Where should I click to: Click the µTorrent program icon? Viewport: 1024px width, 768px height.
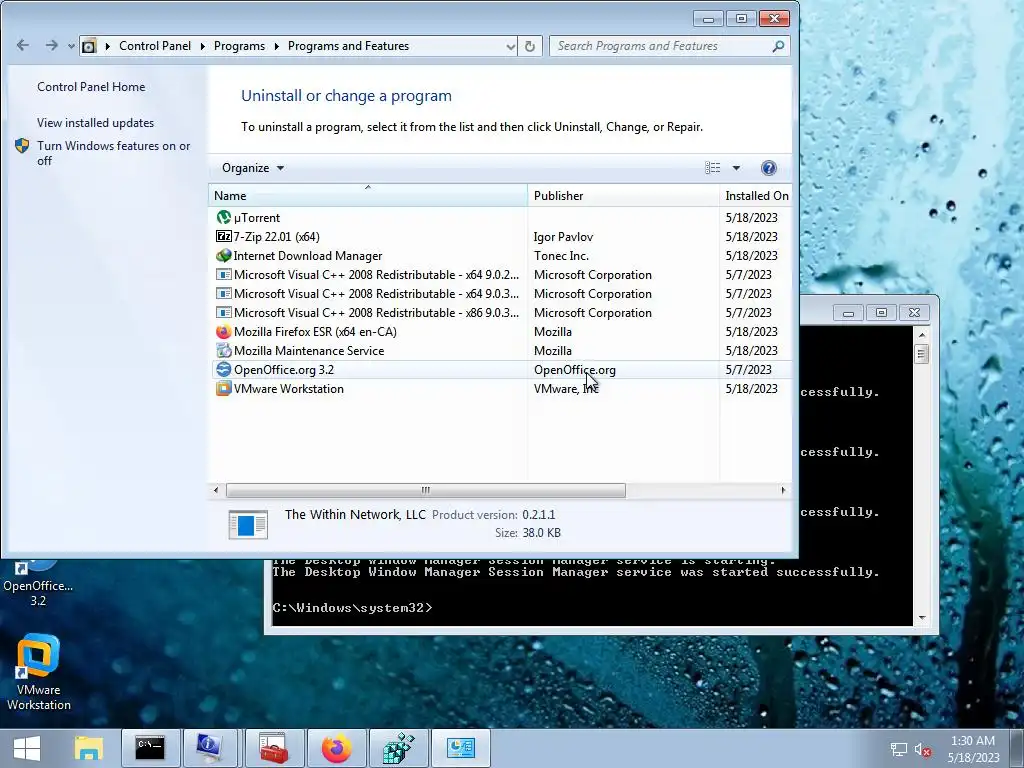[223, 217]
